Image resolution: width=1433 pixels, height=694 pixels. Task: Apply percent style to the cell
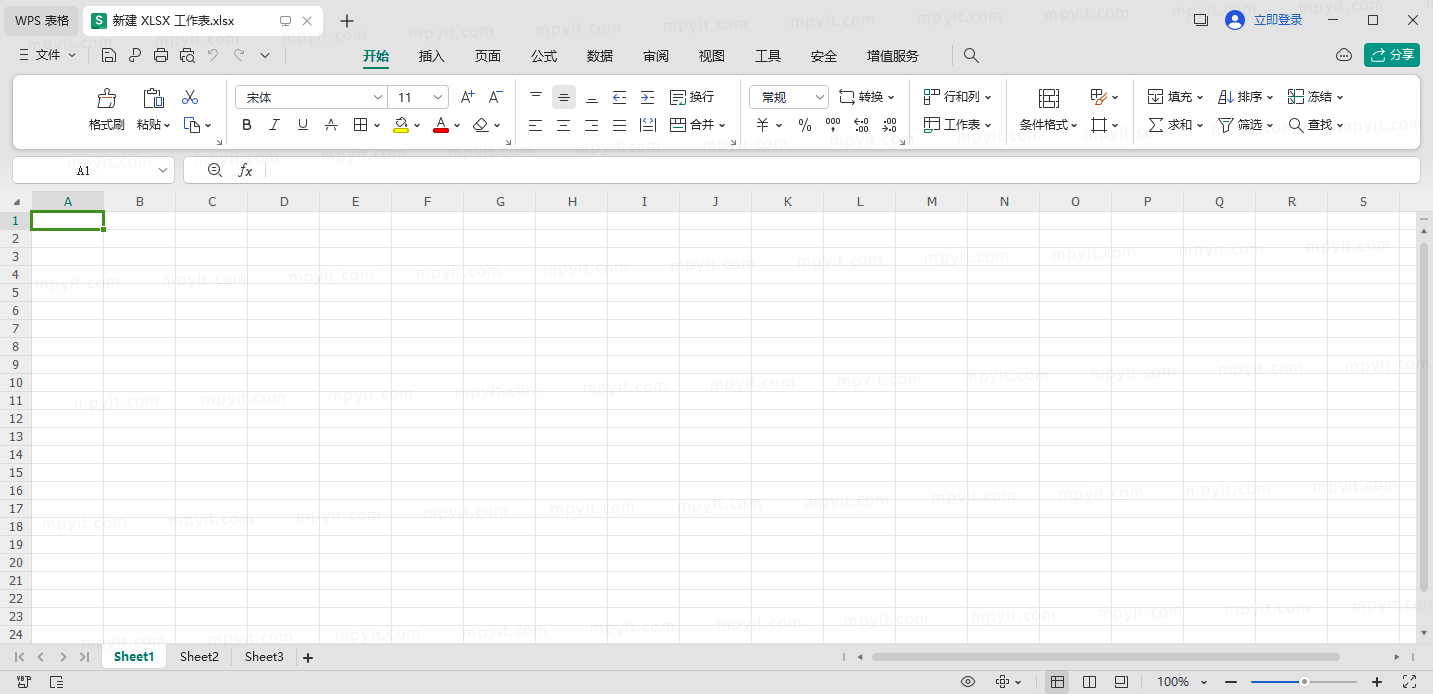click(805, 125)
